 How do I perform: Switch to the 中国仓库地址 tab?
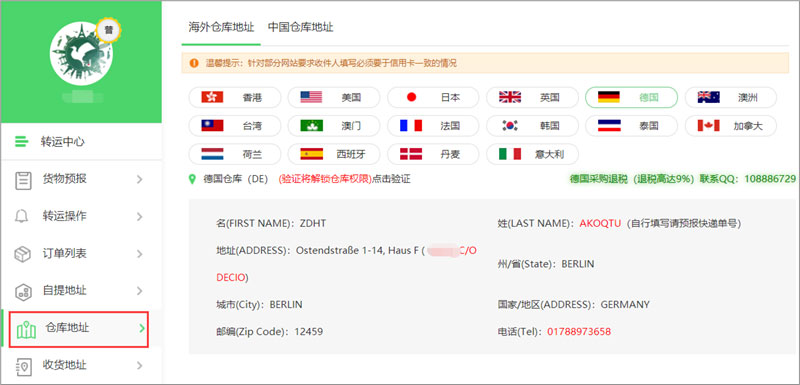click(301, 27)
